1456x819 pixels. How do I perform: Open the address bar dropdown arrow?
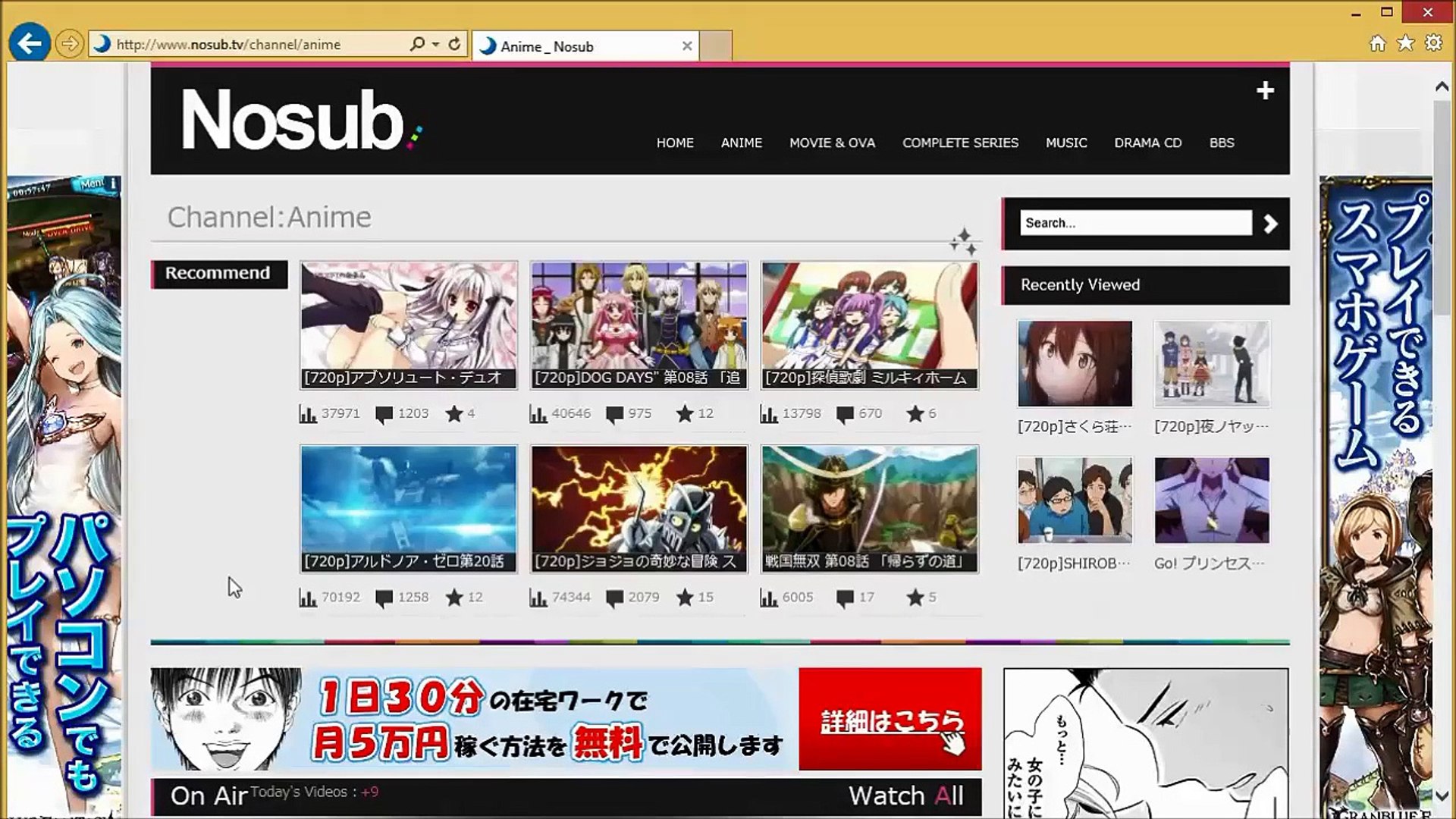click(435, 44)
